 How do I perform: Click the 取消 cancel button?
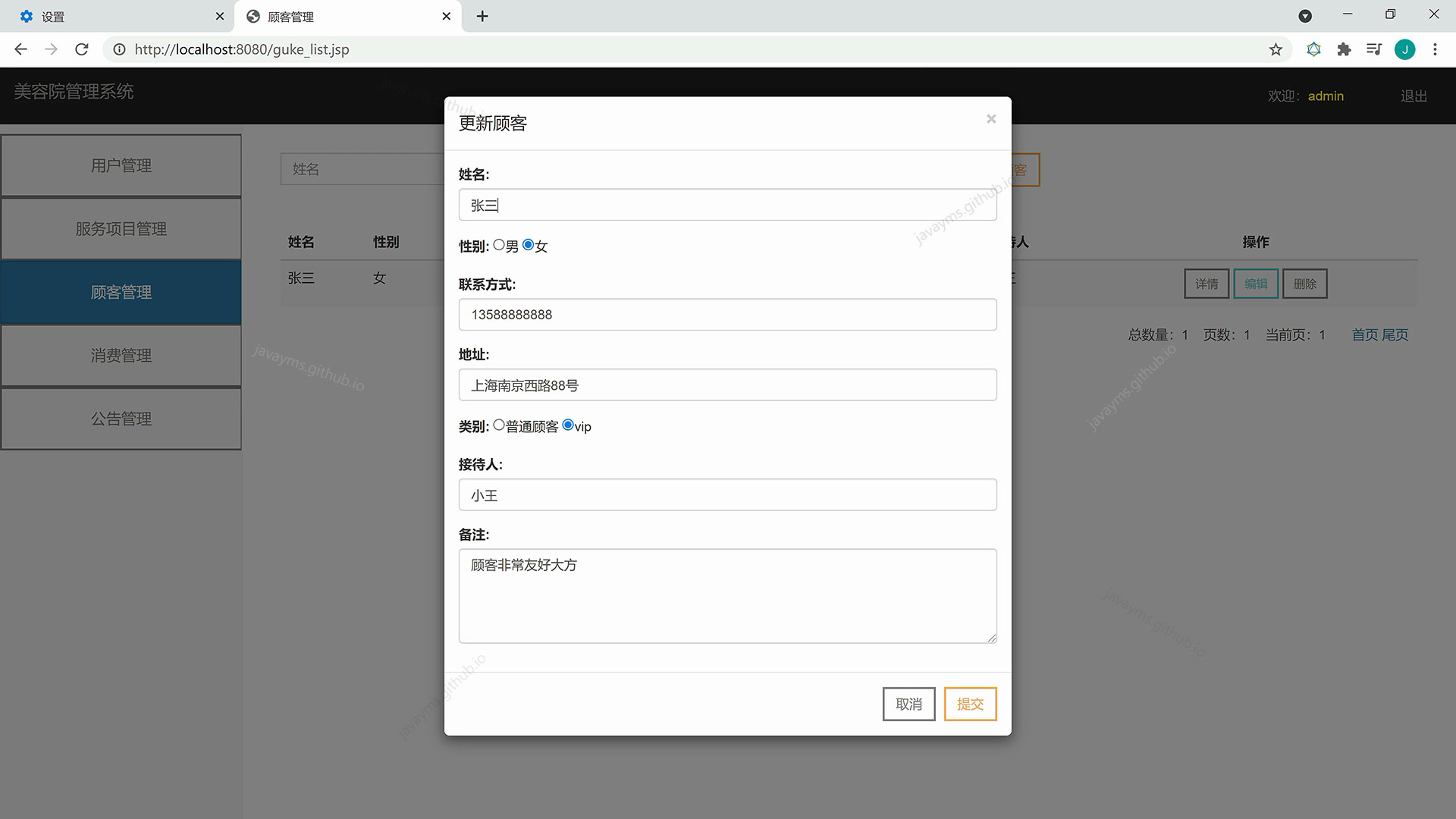click(x=908, y=704)
